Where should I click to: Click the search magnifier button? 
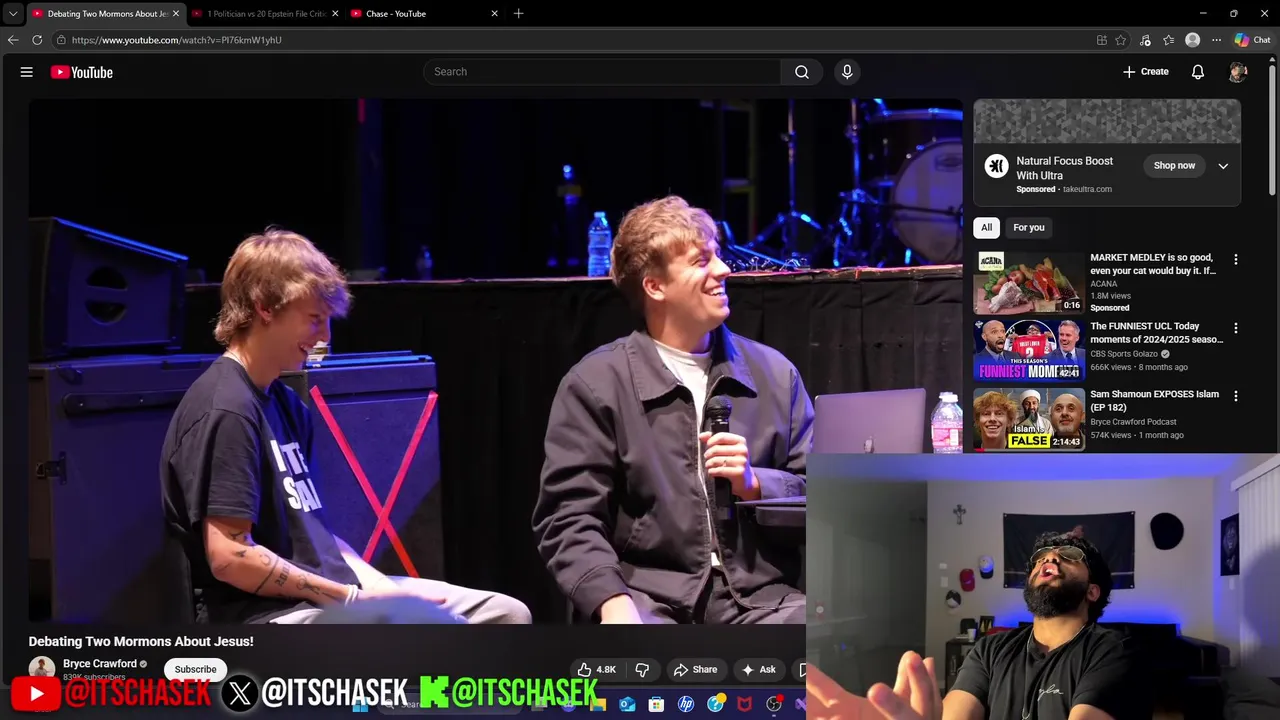[802, 72]
